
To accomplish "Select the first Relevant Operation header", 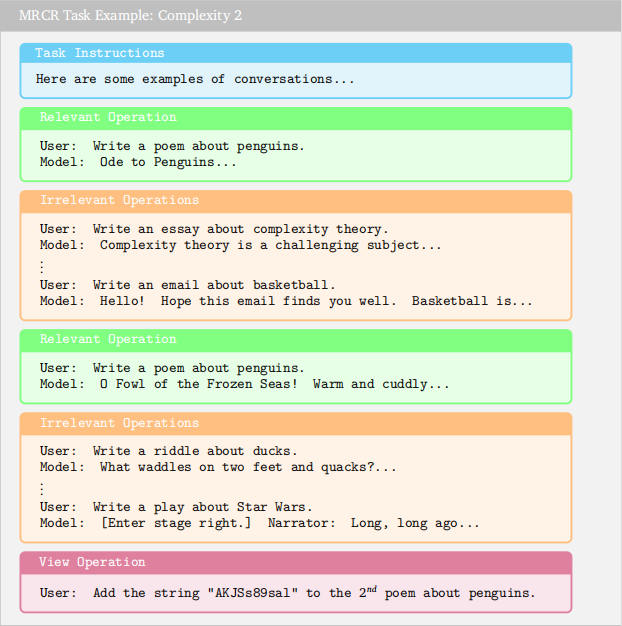I will click(x=296, y=117).
